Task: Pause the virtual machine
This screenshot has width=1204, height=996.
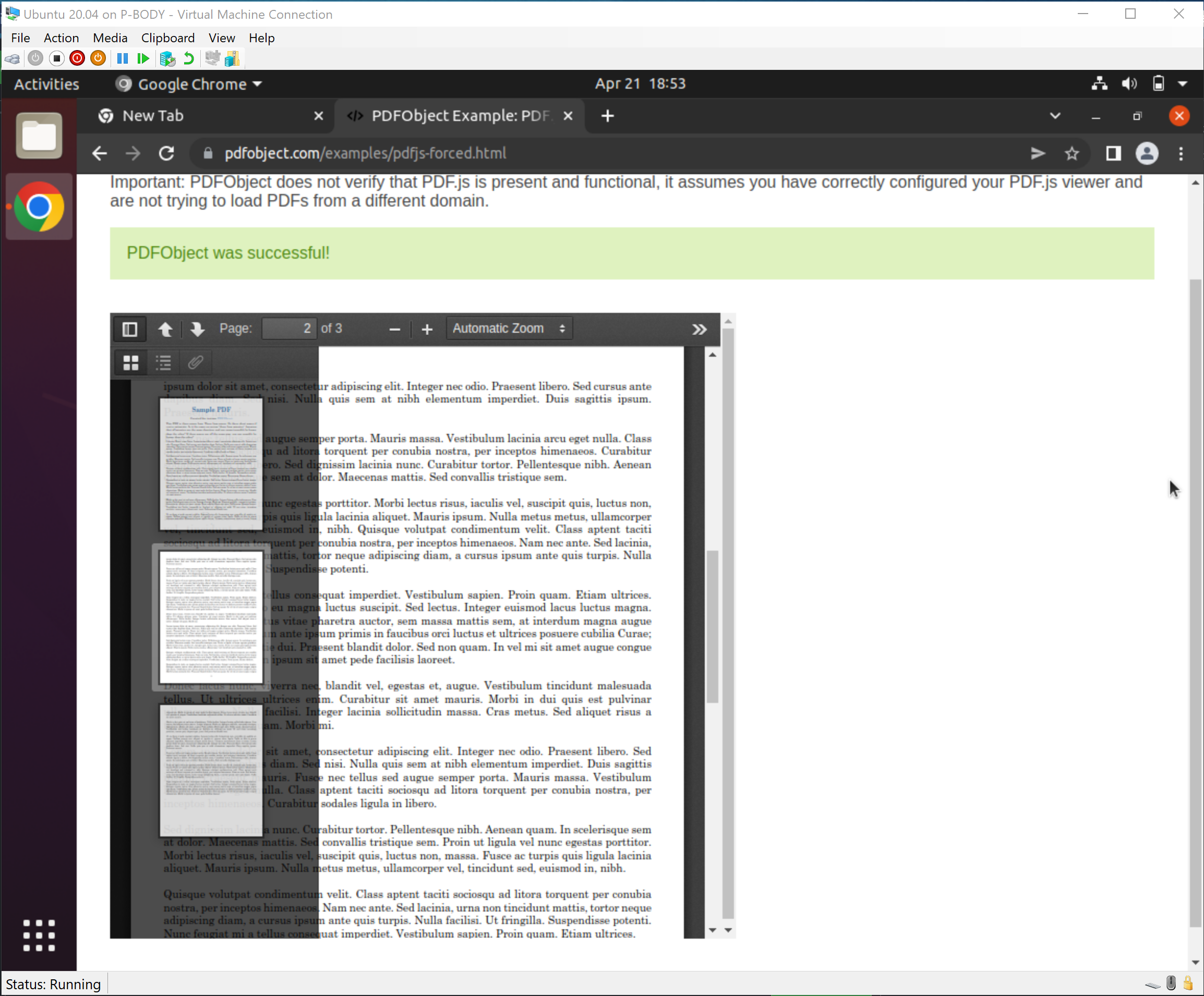Action: pos(122,58)
